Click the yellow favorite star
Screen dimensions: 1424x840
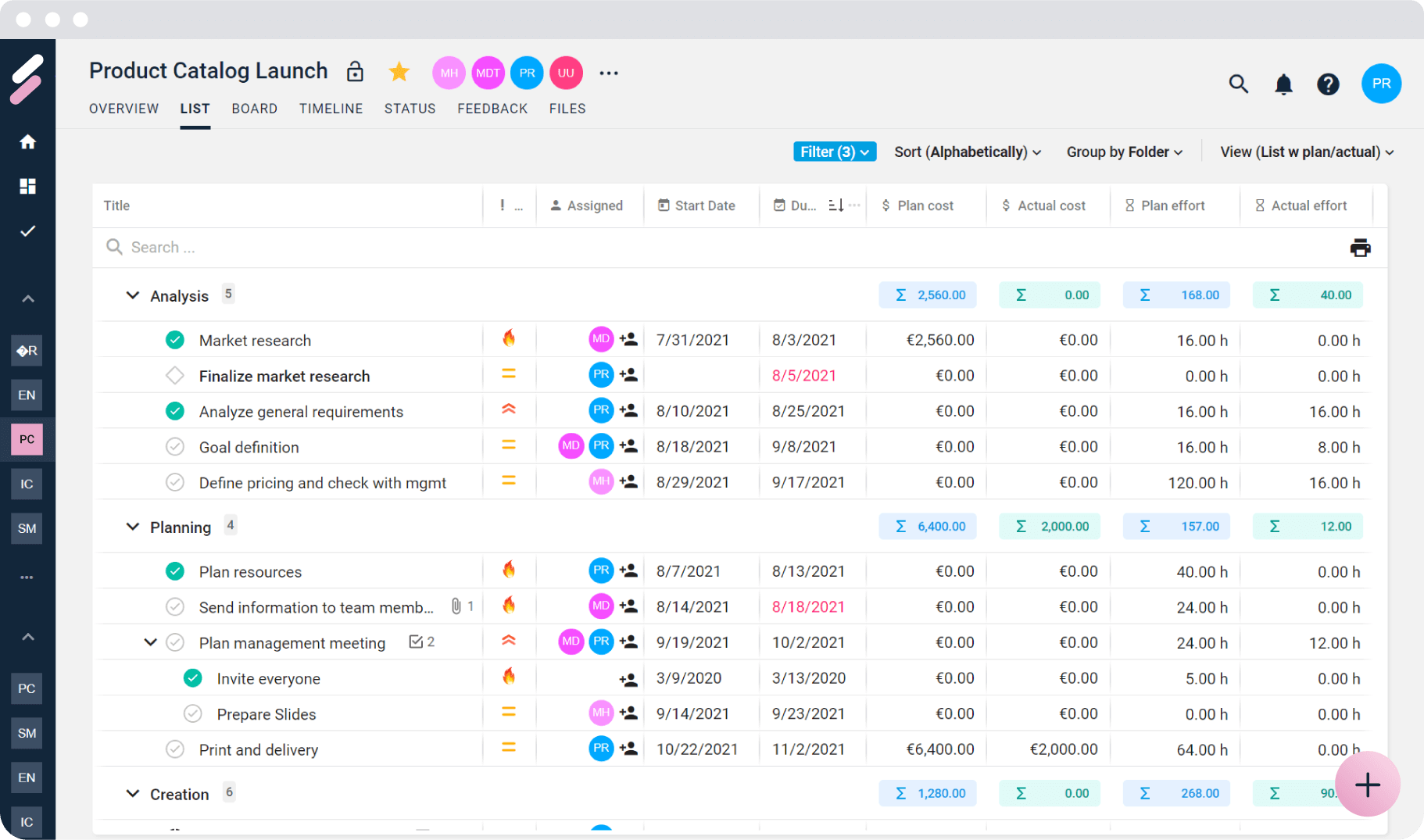[399, 73]
